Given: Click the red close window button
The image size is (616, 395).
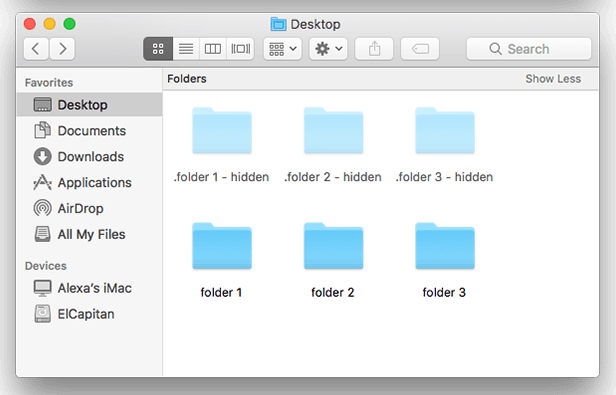Looking at the screenshot, I should tap(30, 24).
